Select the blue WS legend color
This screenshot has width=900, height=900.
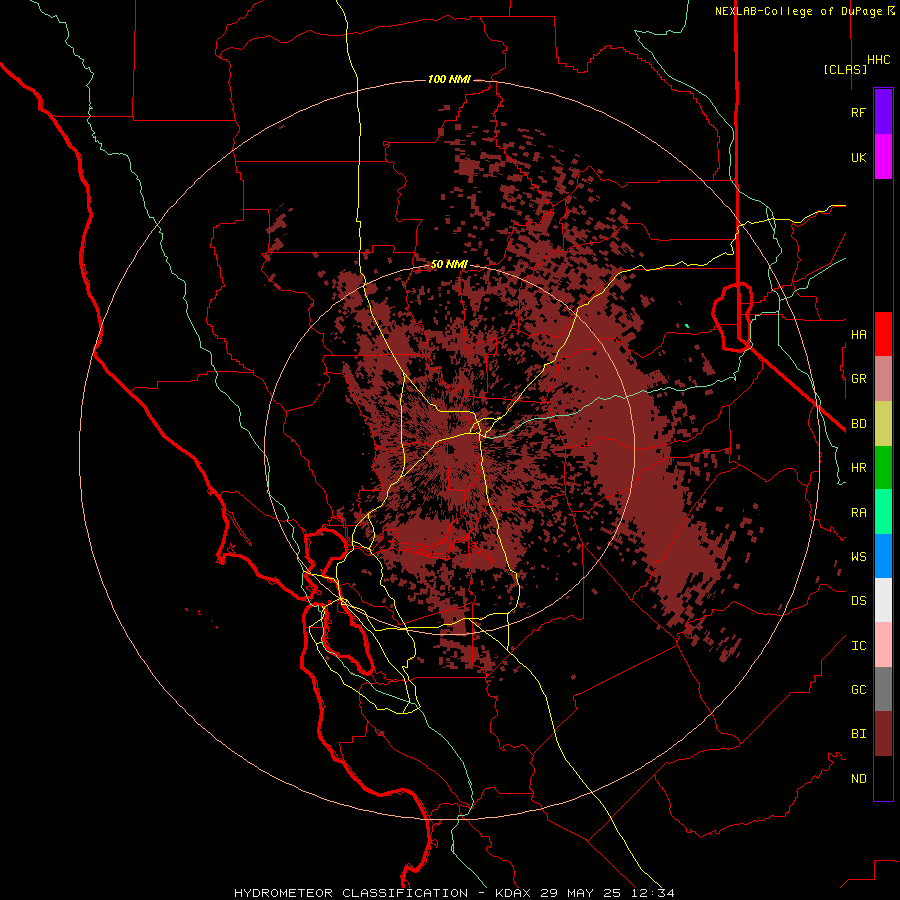883,556
